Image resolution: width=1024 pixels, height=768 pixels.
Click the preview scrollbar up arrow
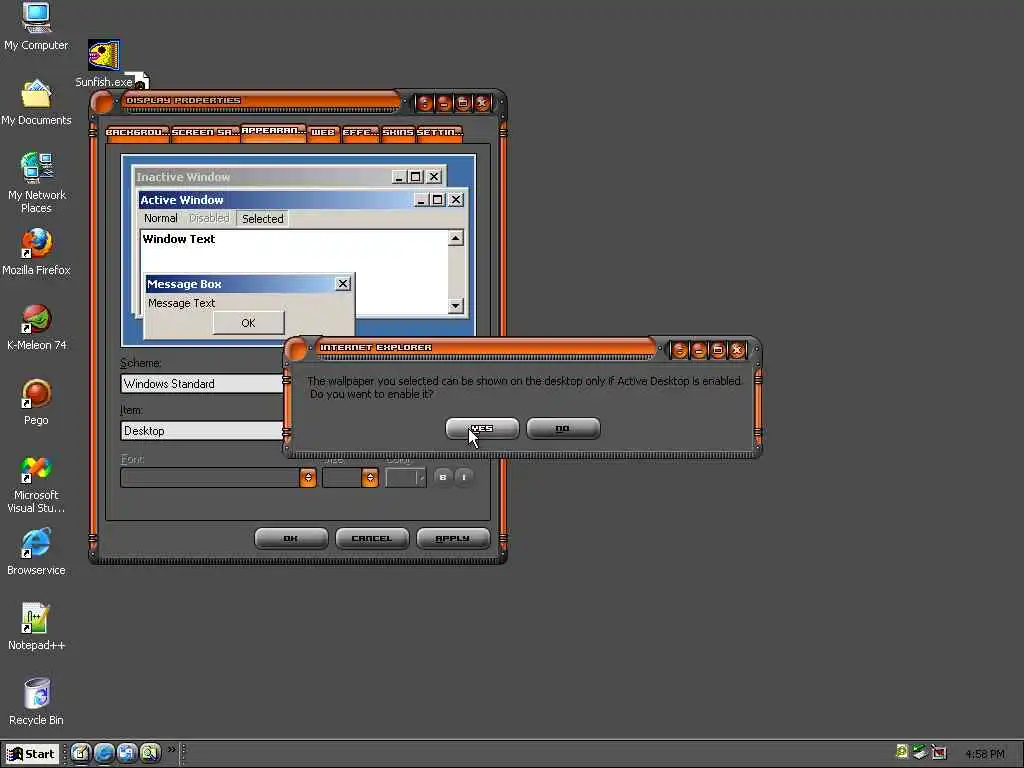click(x=456, y=238)
